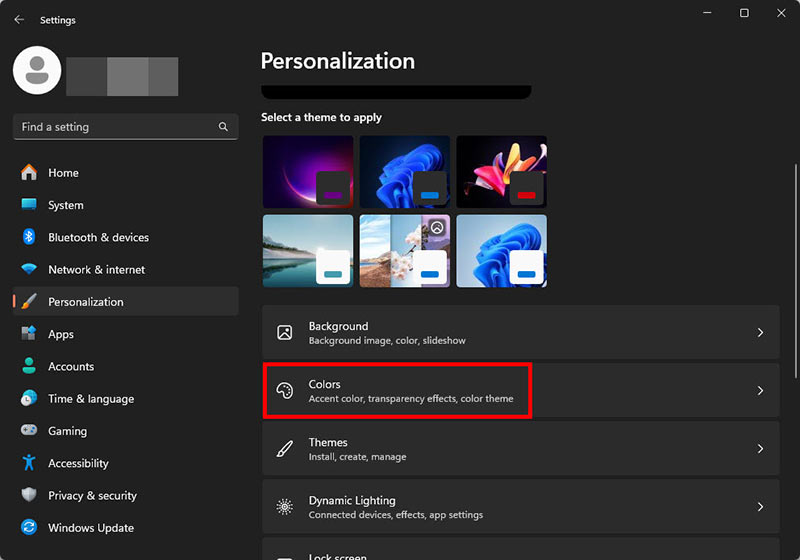Open Dynamic Lighting connected devices
The width and height of the screenshot is (800, 560).
521,507
